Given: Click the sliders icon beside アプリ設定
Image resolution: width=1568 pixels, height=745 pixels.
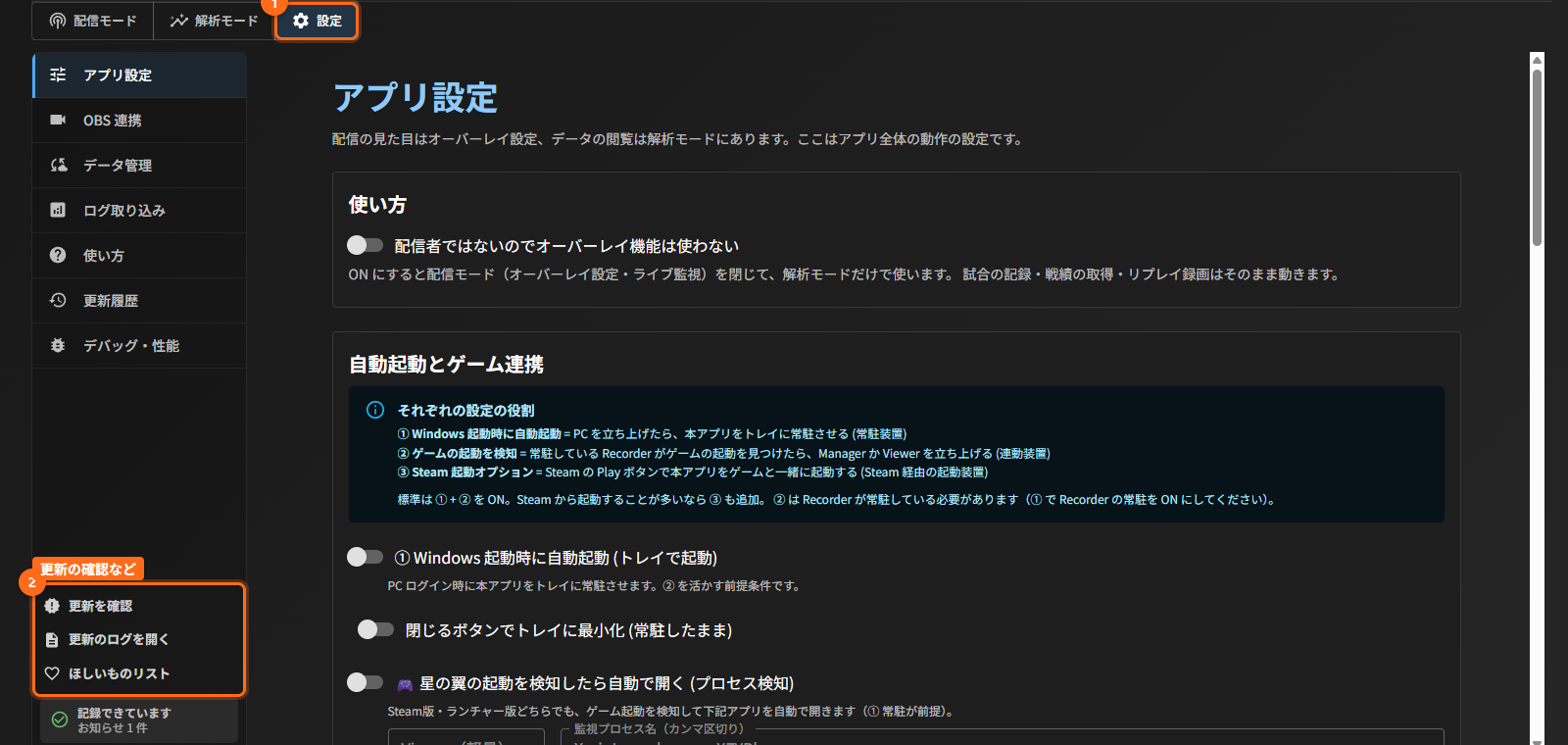Looking at the screenshot, I should coord(58,75).
